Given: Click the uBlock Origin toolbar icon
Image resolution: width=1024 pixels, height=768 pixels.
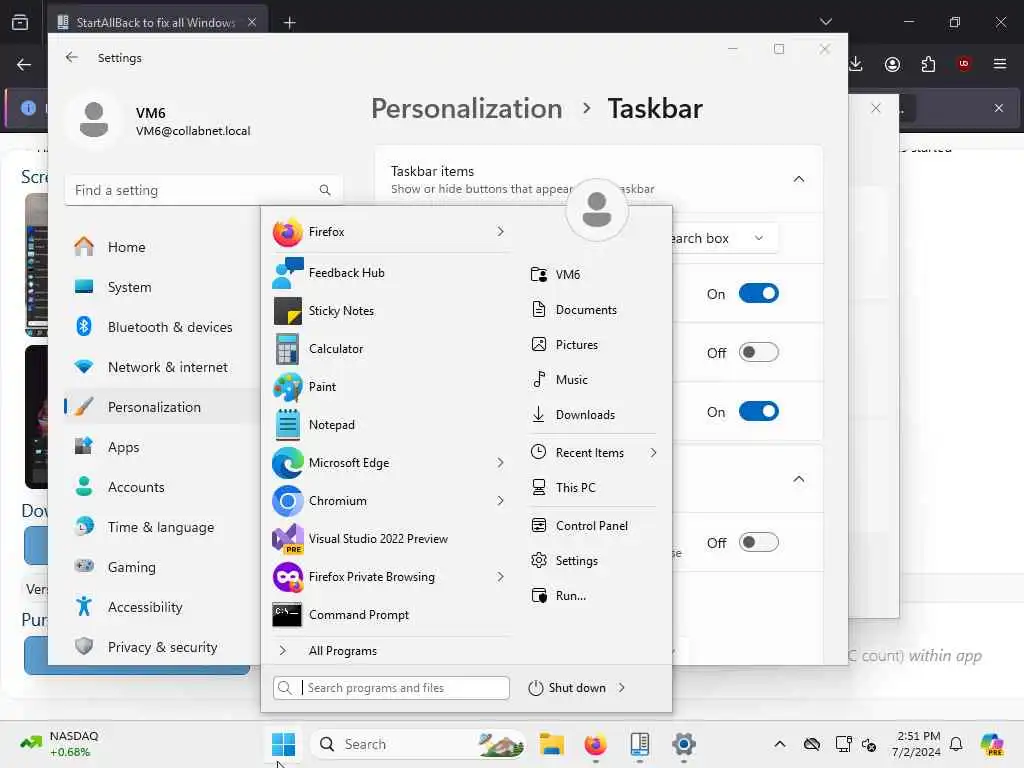Looking at the screenshot, I should (x=964, y=64).
